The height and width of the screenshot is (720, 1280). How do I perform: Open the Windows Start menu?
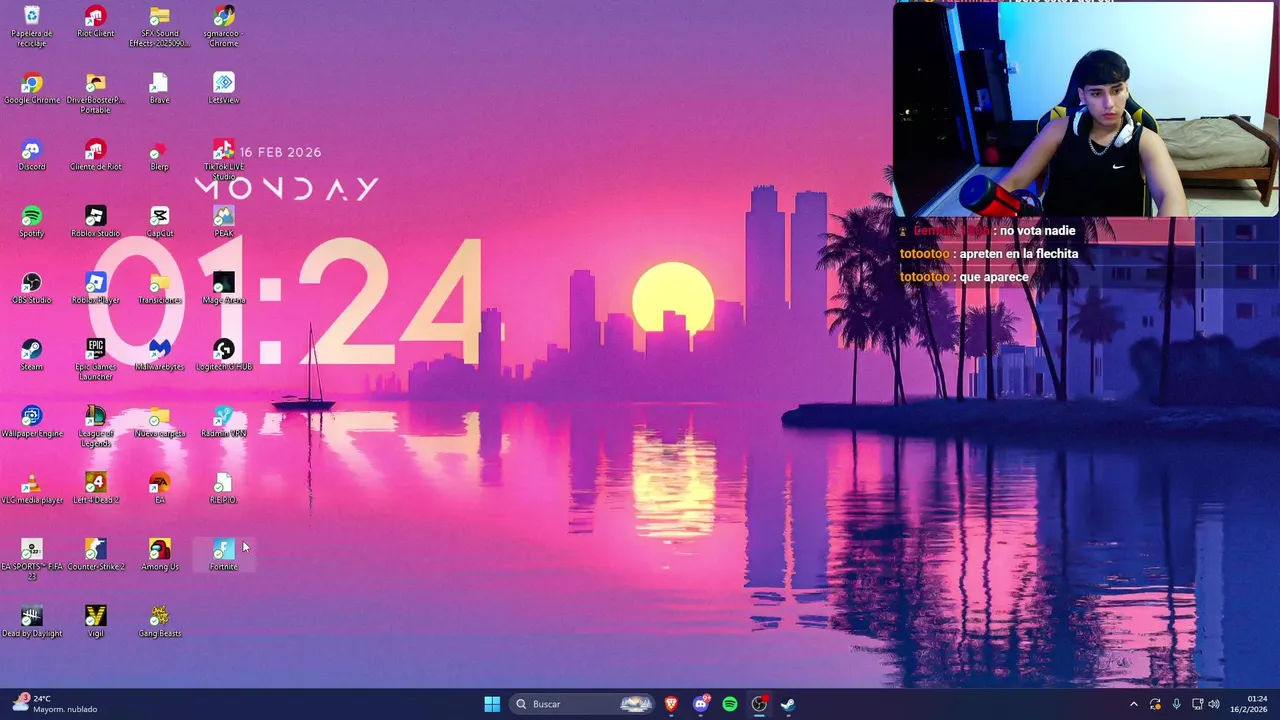tap(492, 704)
